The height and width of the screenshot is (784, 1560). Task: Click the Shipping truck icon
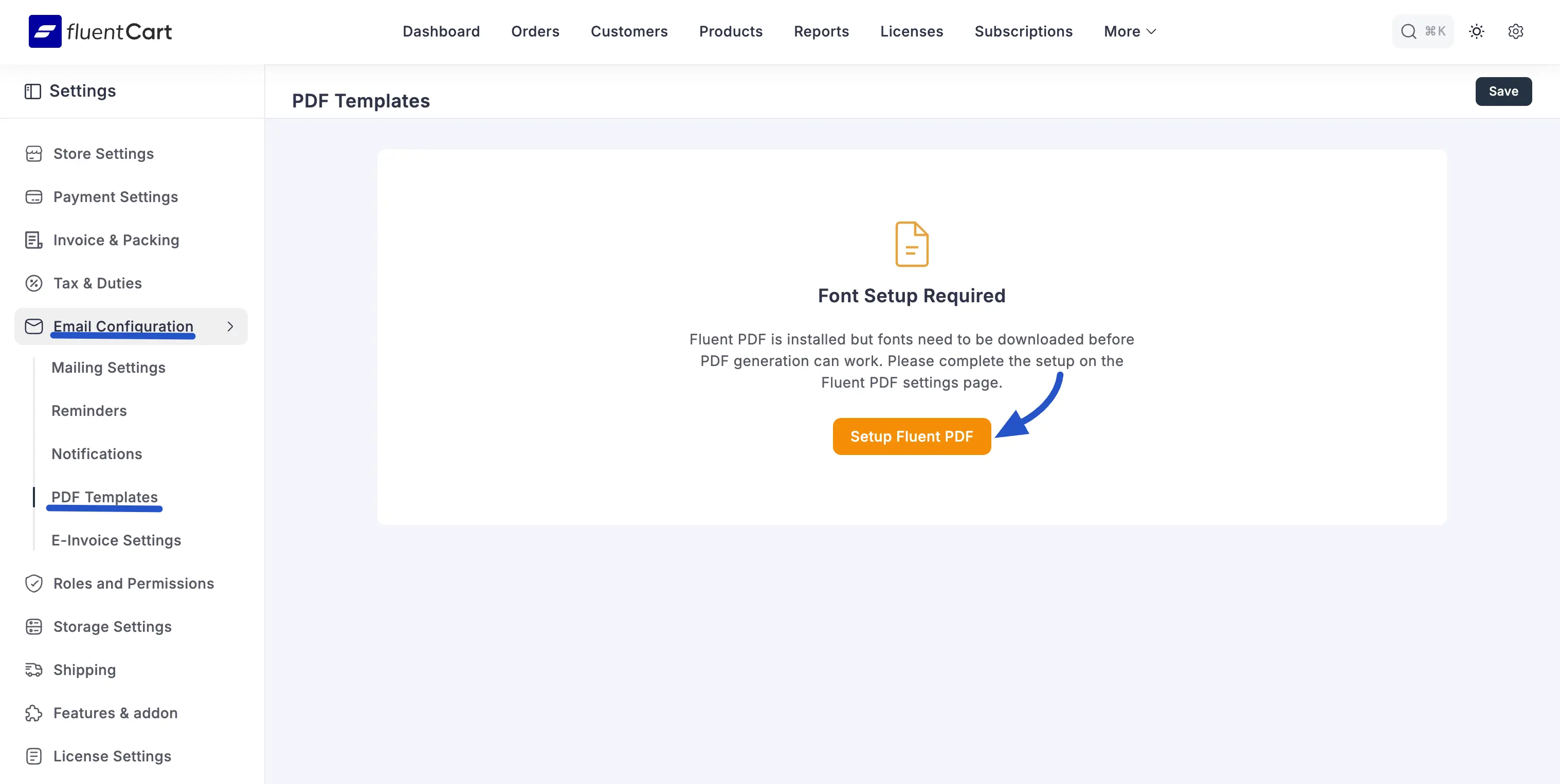[34, 669]
